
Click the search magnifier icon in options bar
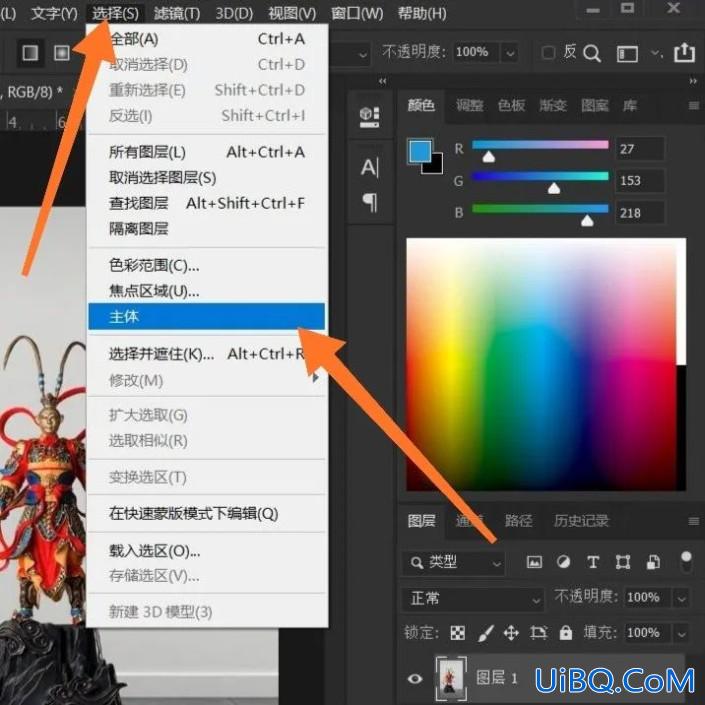point(592,54)
